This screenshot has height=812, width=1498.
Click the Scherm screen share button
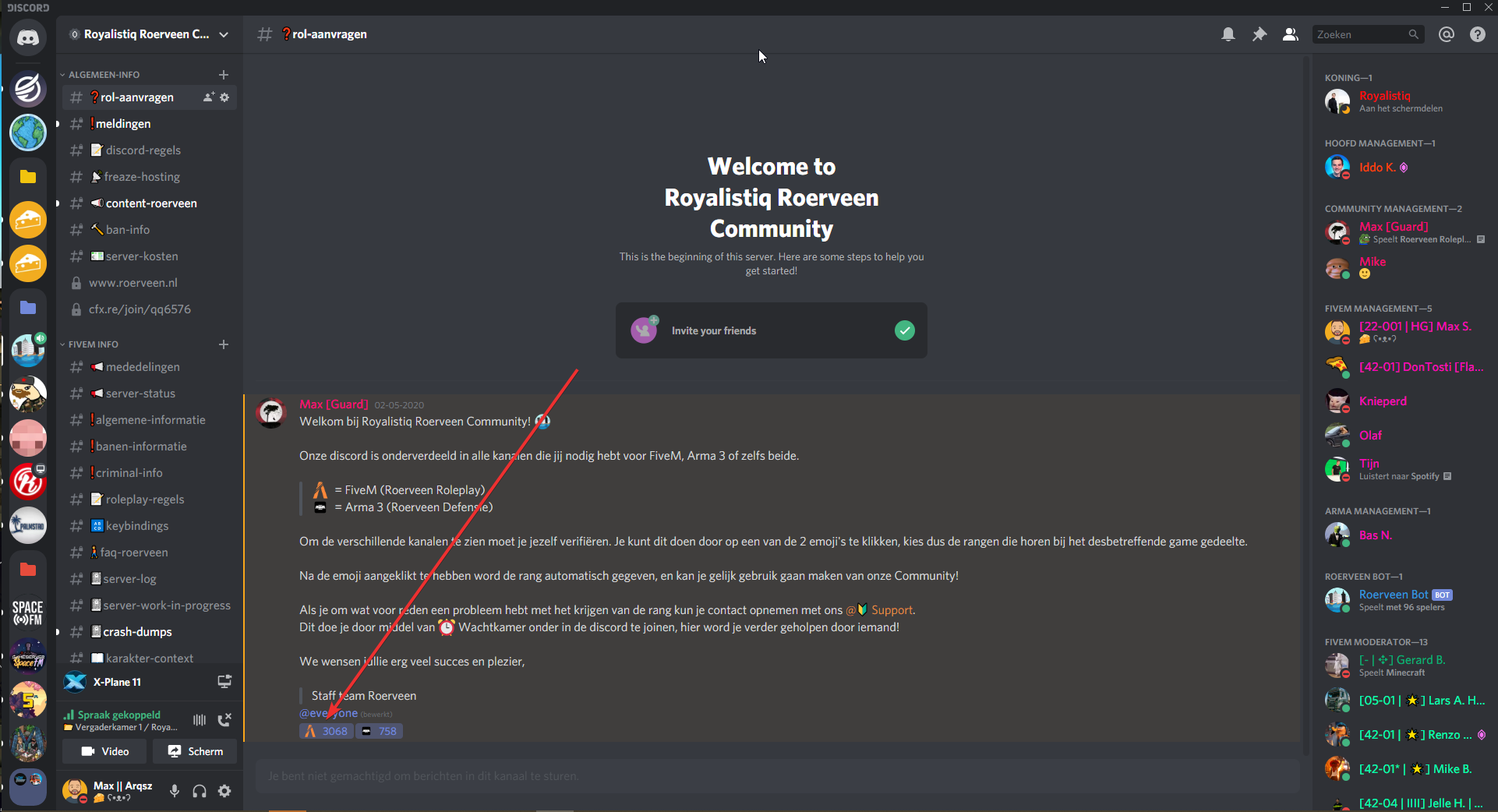[196, 751]
